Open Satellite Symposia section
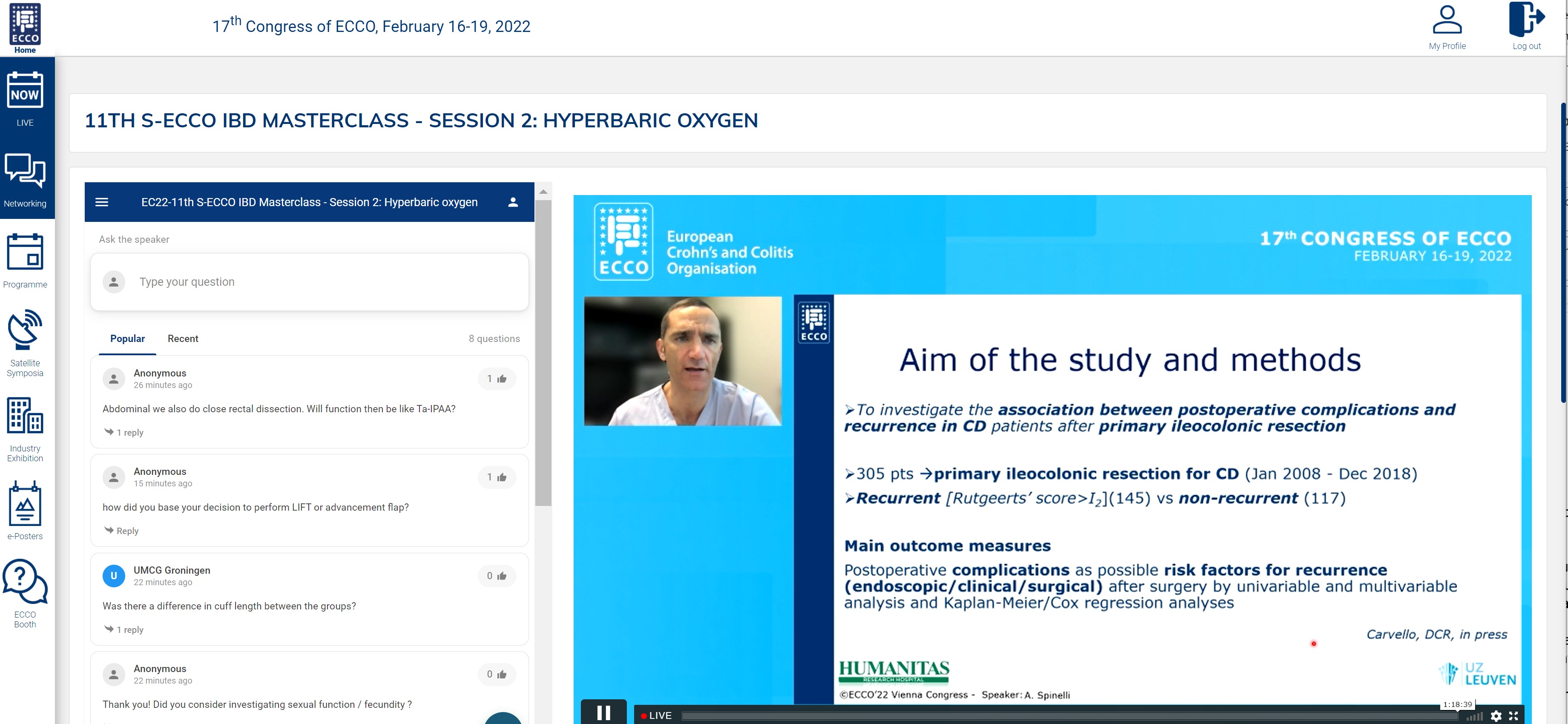This screenshot has width=1568, height=724. [25, 343]
